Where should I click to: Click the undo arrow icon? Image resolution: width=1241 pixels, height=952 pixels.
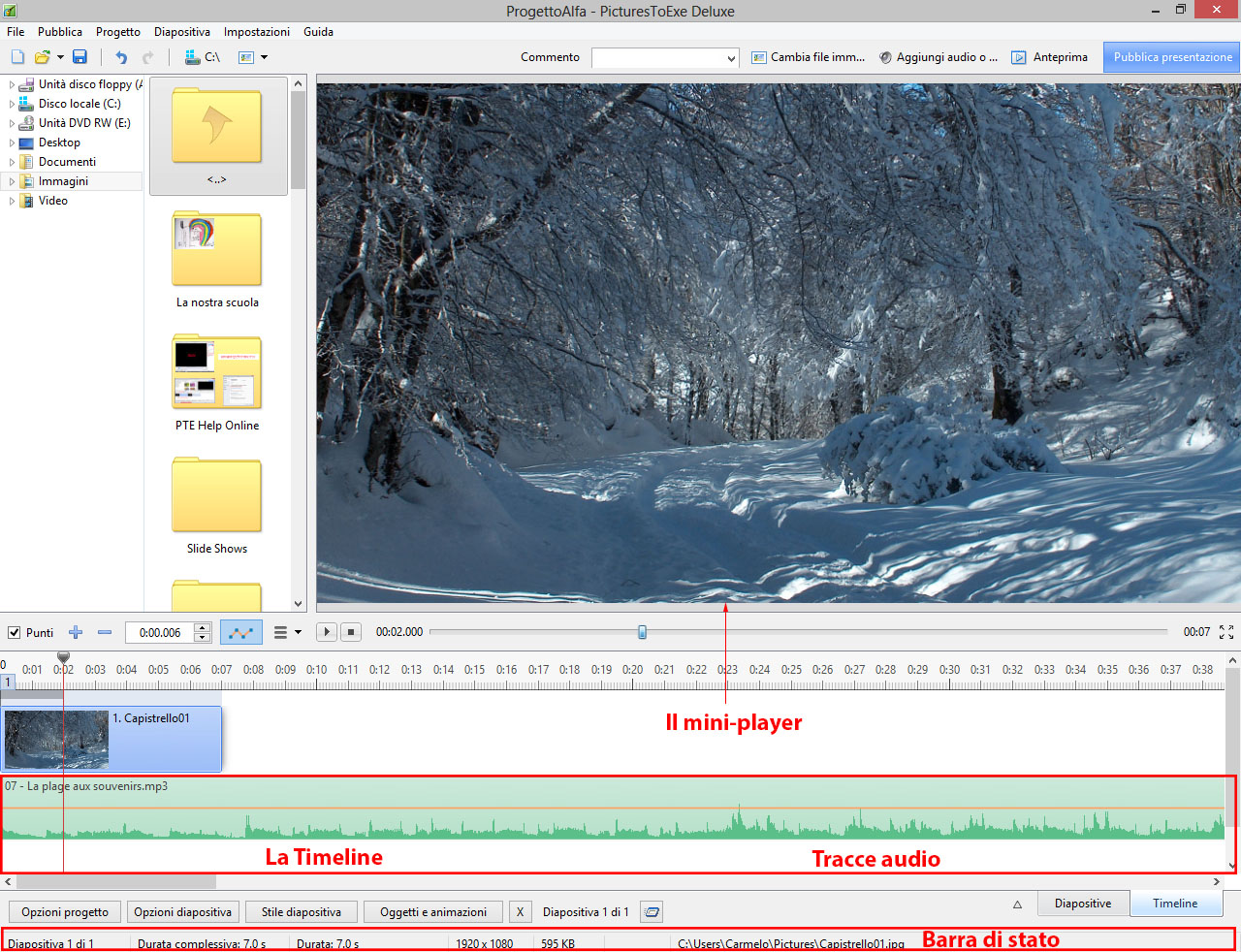[x=121, y=57]
